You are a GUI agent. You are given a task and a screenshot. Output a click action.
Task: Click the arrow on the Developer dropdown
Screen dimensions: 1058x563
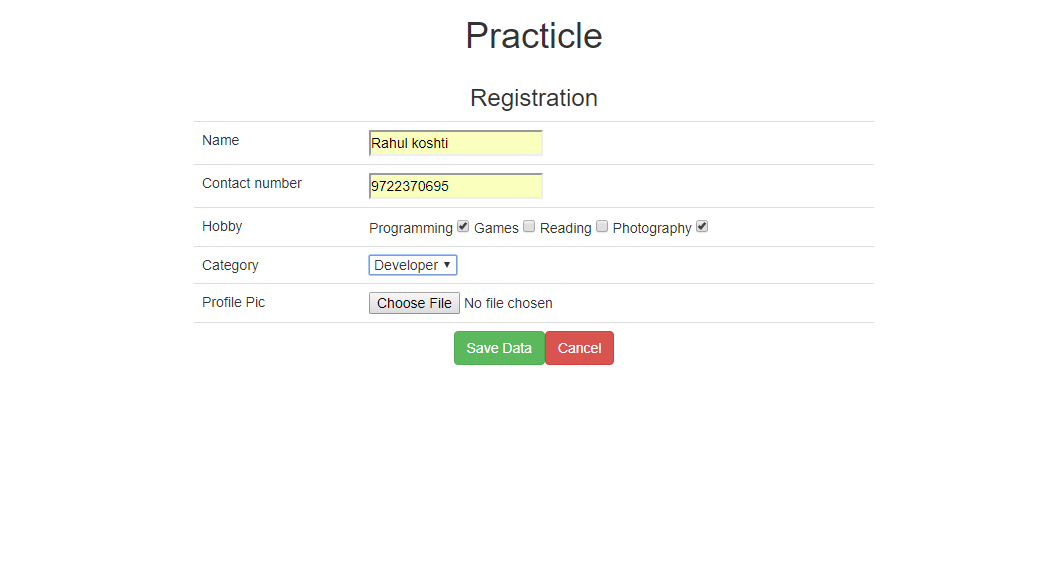pos(447,265)
